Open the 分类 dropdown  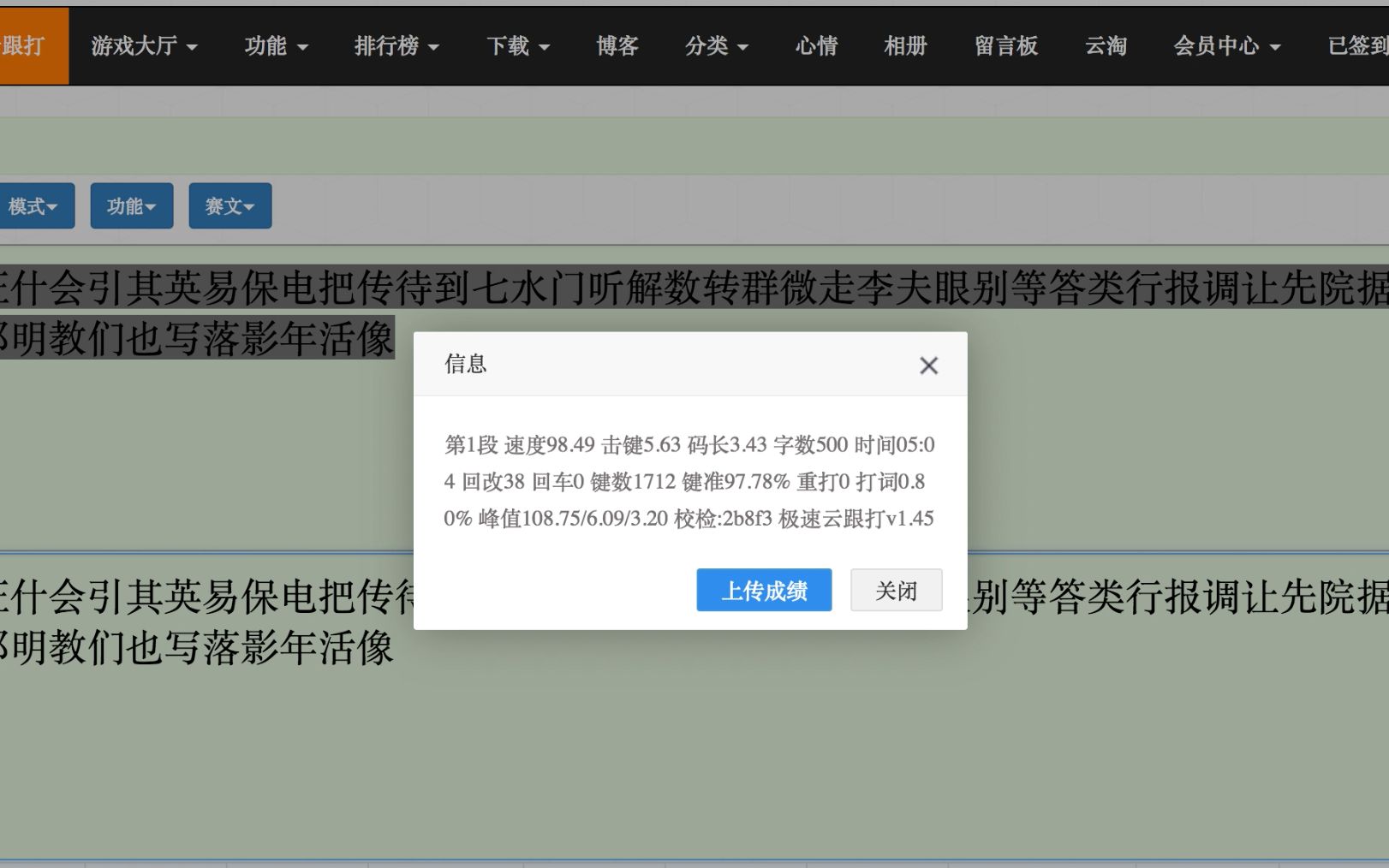coord(716,46)
